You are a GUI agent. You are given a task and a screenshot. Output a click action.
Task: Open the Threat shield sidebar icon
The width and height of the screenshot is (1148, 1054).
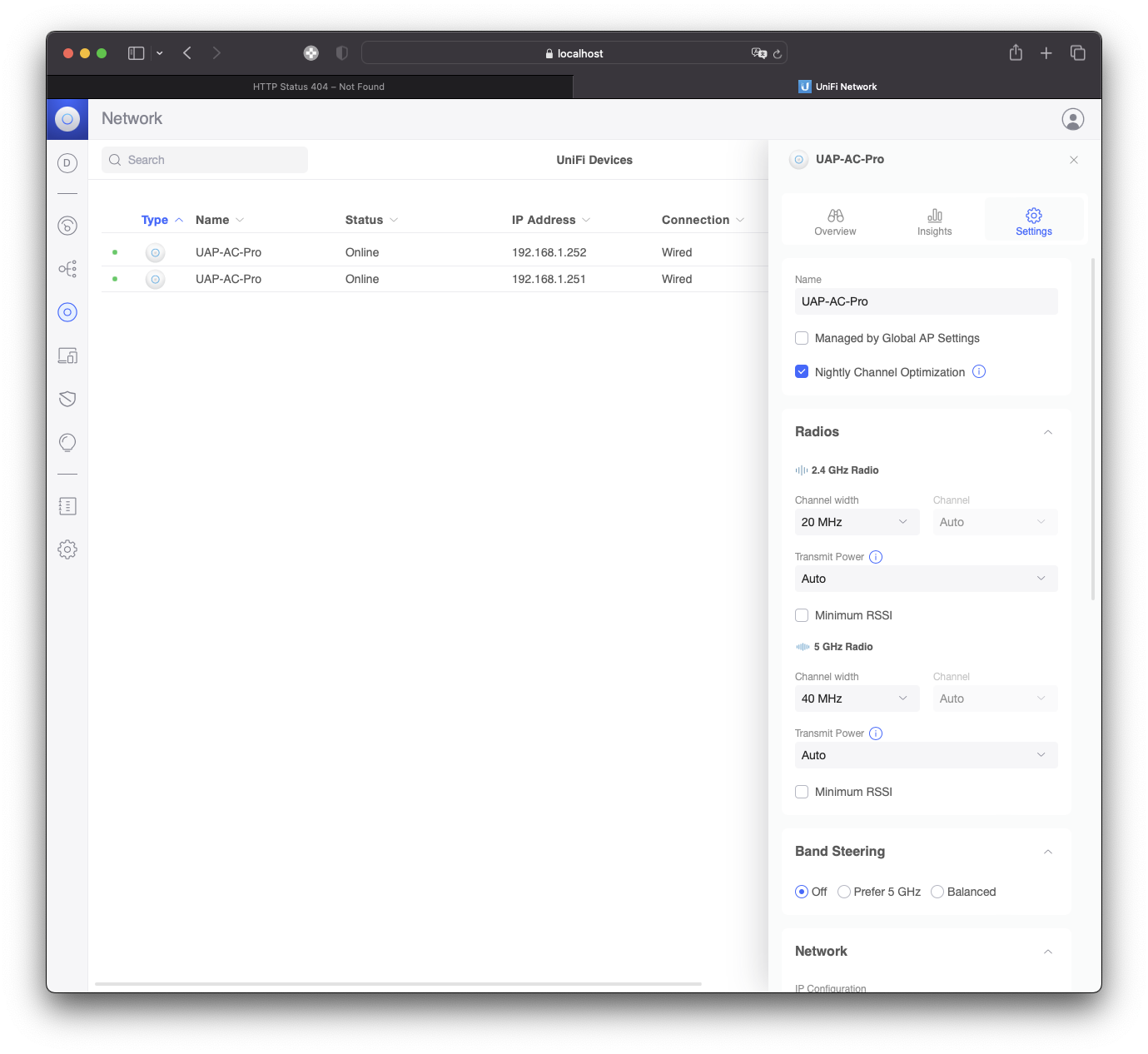pos(67,399)
